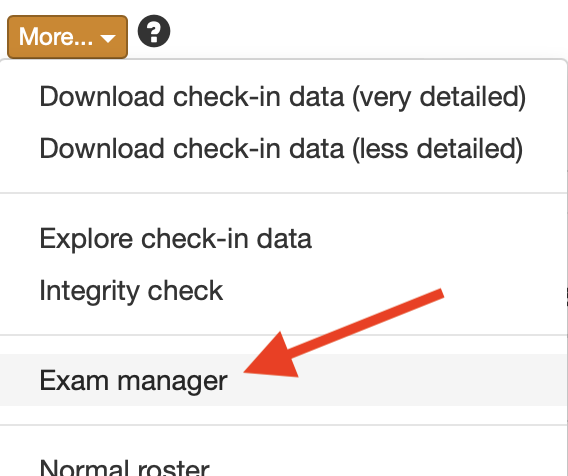Click the dark circular help symbol
This screenshot has height=476, width=568.
click(154, 31)
